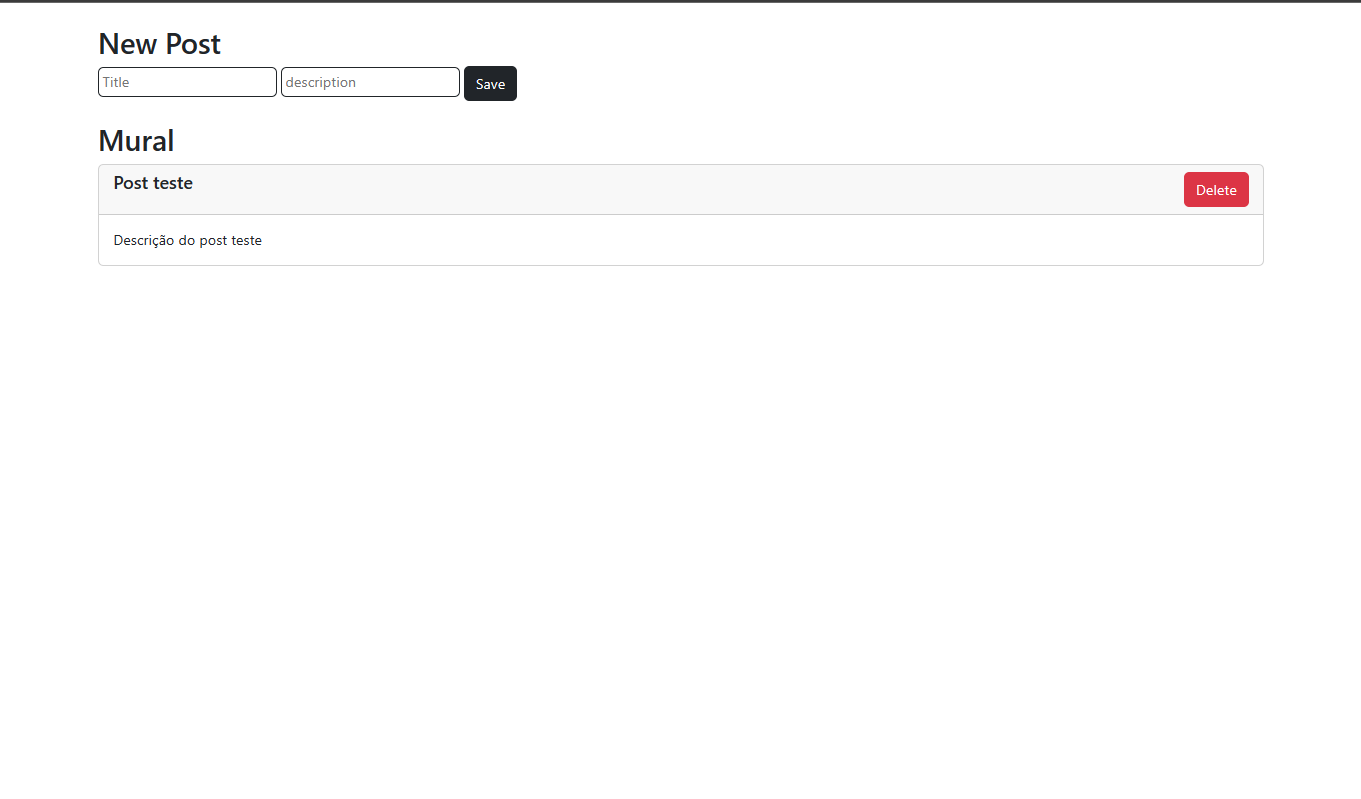Click the word 'Post' in the New Post heading
Screen dimensions: 1361x799
tap(193, 44)
